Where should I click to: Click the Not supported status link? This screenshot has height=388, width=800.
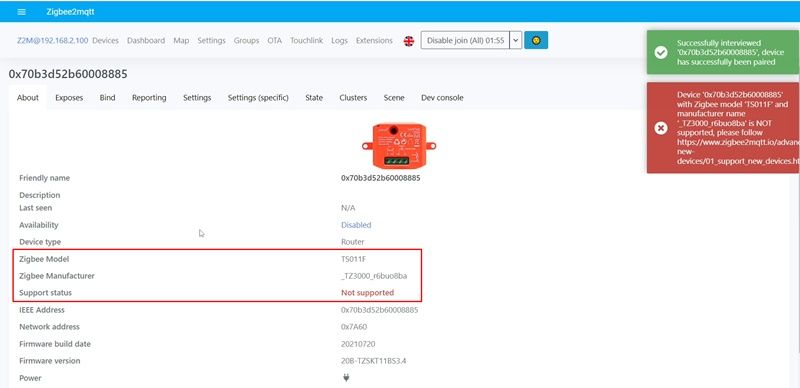(x=367, y=293)
